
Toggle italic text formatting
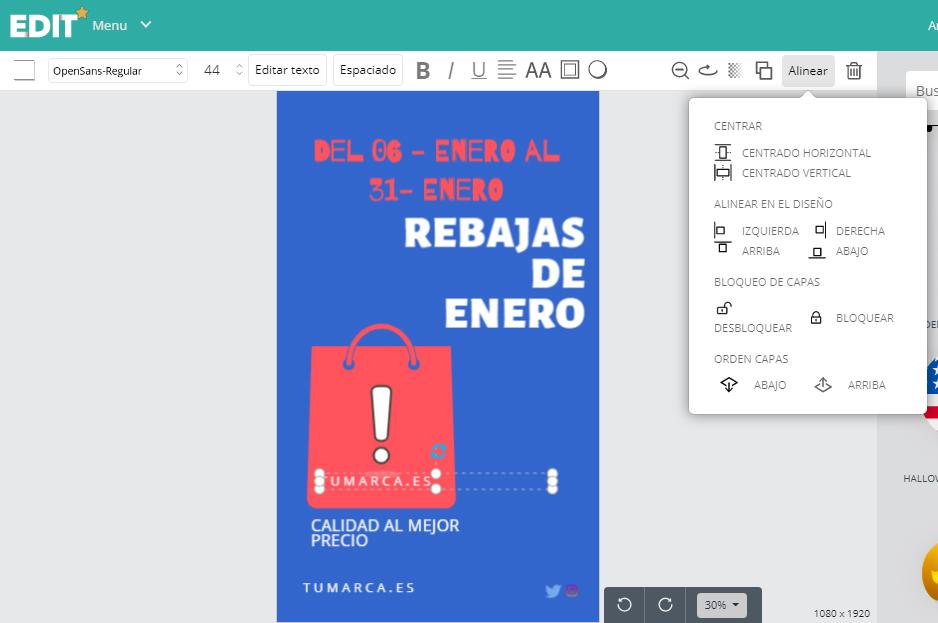451,71
